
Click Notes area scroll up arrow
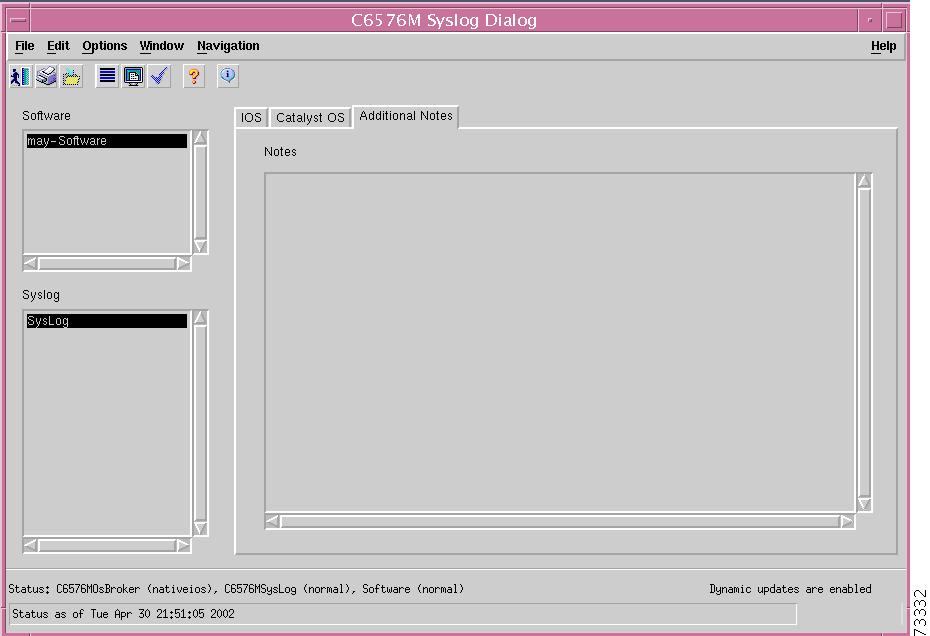coord(864,180)
